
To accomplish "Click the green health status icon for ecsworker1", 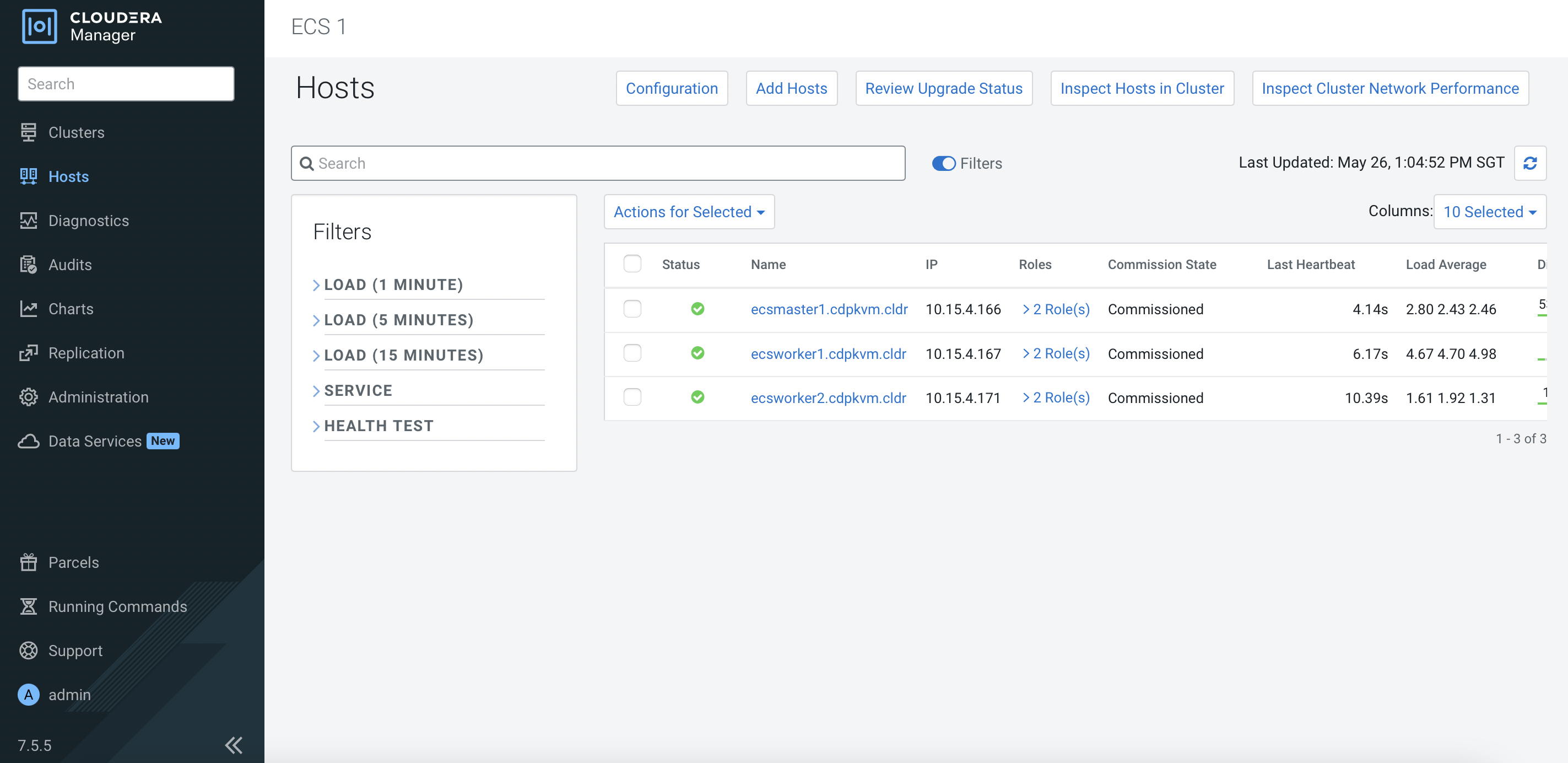I will pyautogui.click(x=698, y=353).
